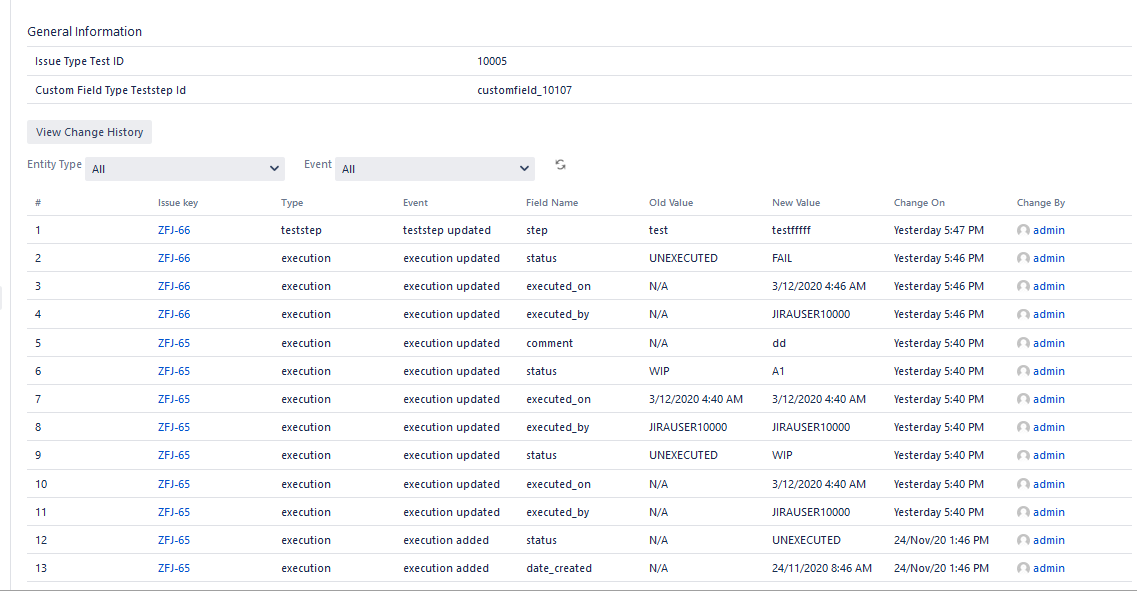
Task: Open ZFJ-66 link for status FAIL row
Action: (x=174, y=258)
